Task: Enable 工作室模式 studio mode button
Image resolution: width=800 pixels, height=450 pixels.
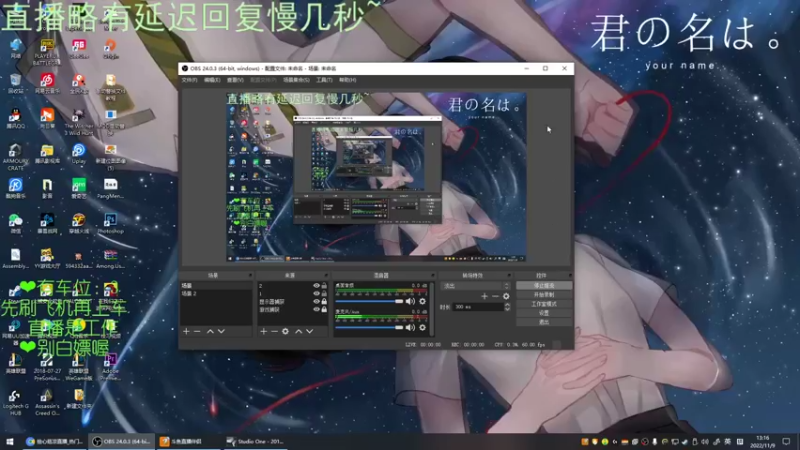Action: click(x=544, y=304)
